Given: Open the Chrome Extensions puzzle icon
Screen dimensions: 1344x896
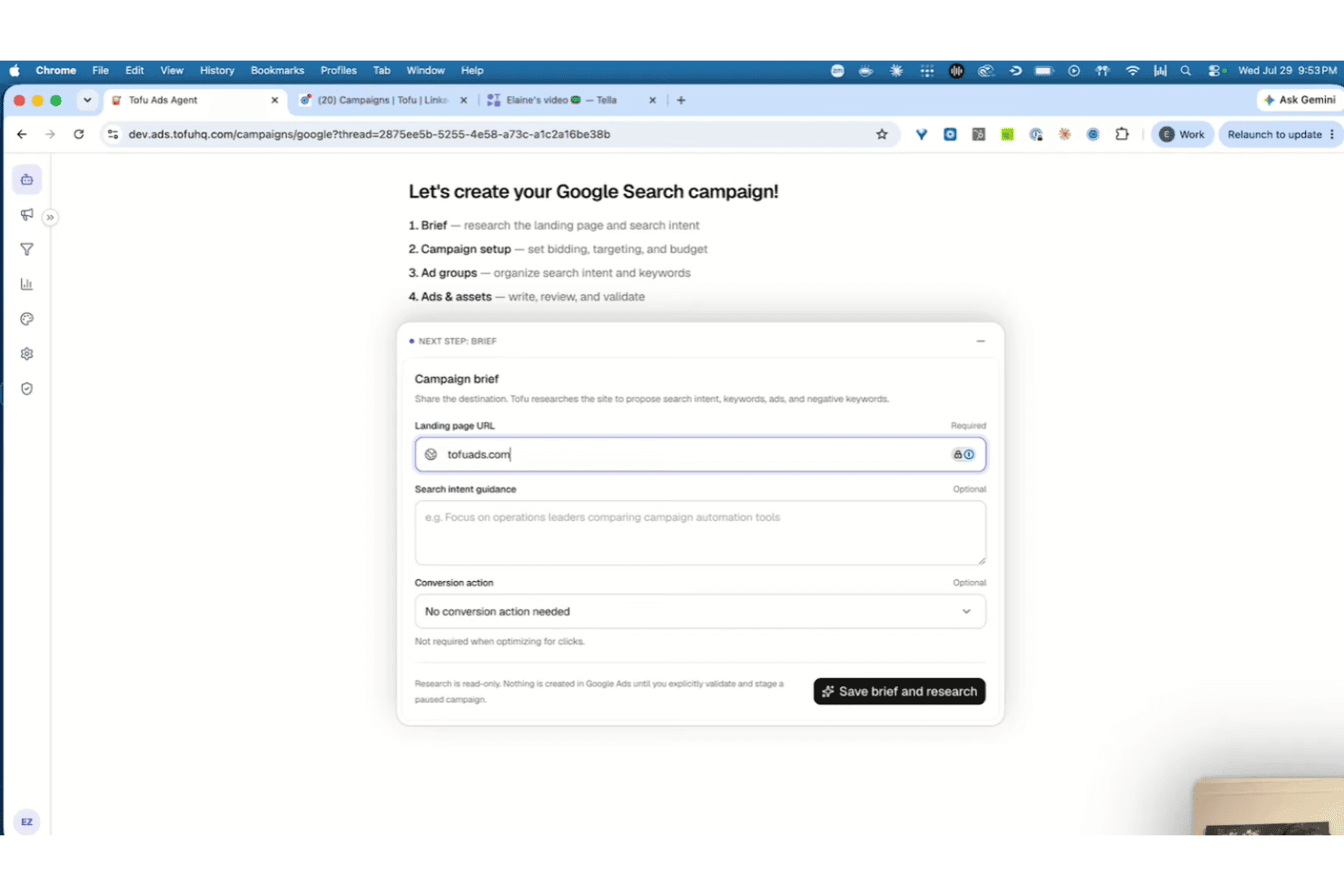Looking at the screenshot, I should (1122, 134).
